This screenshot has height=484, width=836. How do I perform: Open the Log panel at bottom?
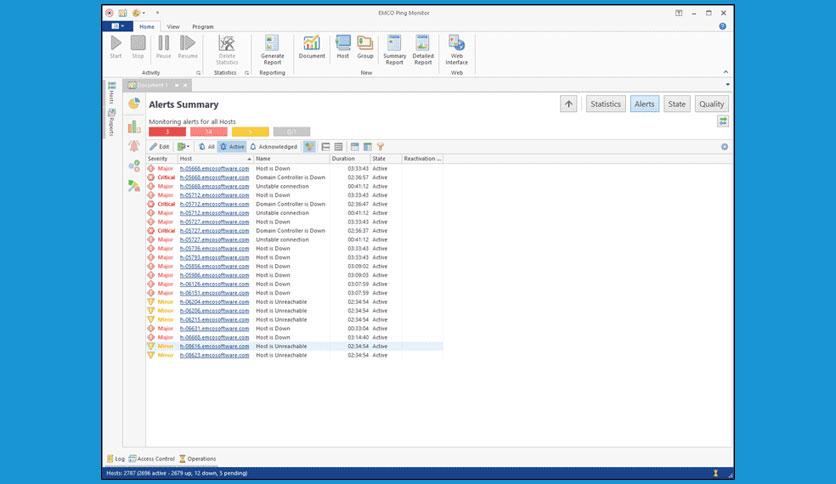click(x=116, y=458)
